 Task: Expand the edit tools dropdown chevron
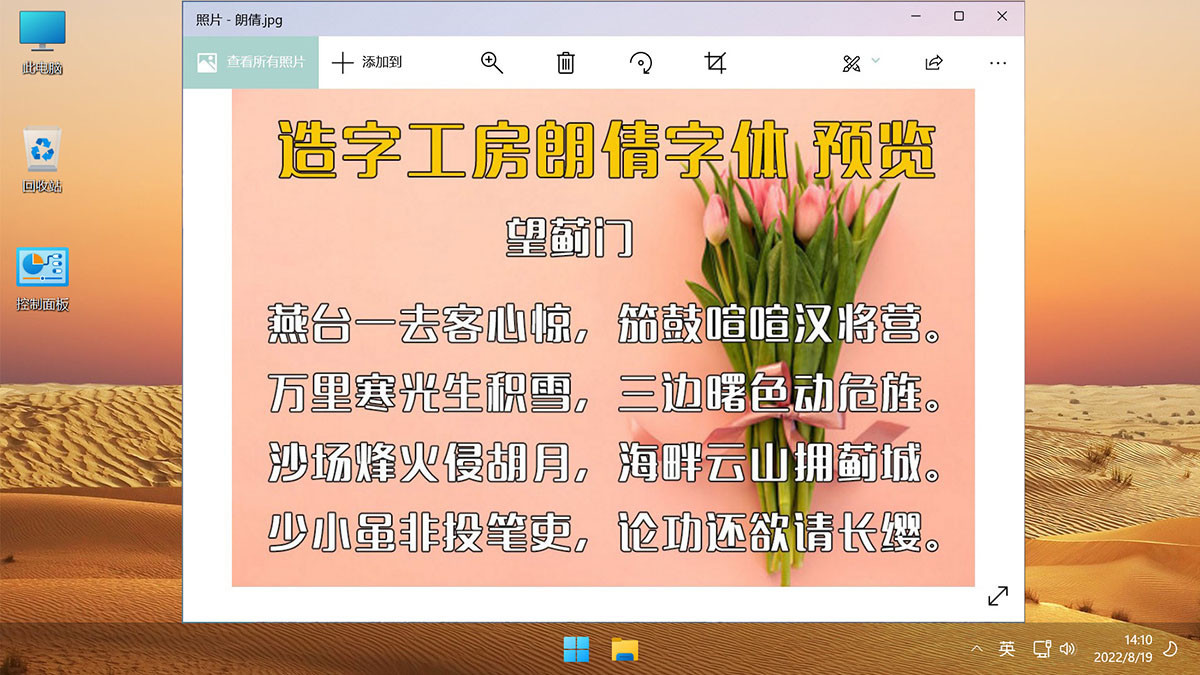(876, 62)
